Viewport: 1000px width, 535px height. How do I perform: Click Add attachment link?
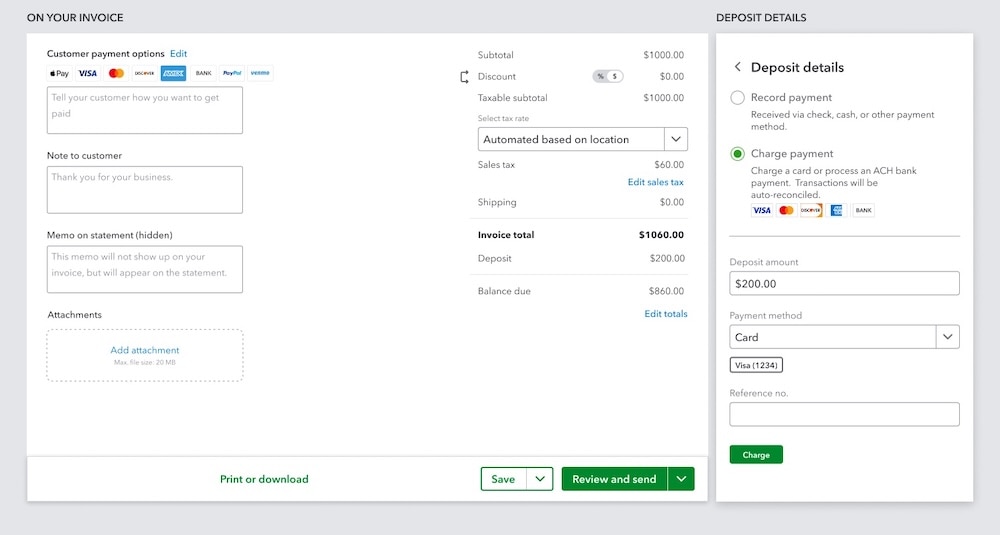[x=145, y=350]
